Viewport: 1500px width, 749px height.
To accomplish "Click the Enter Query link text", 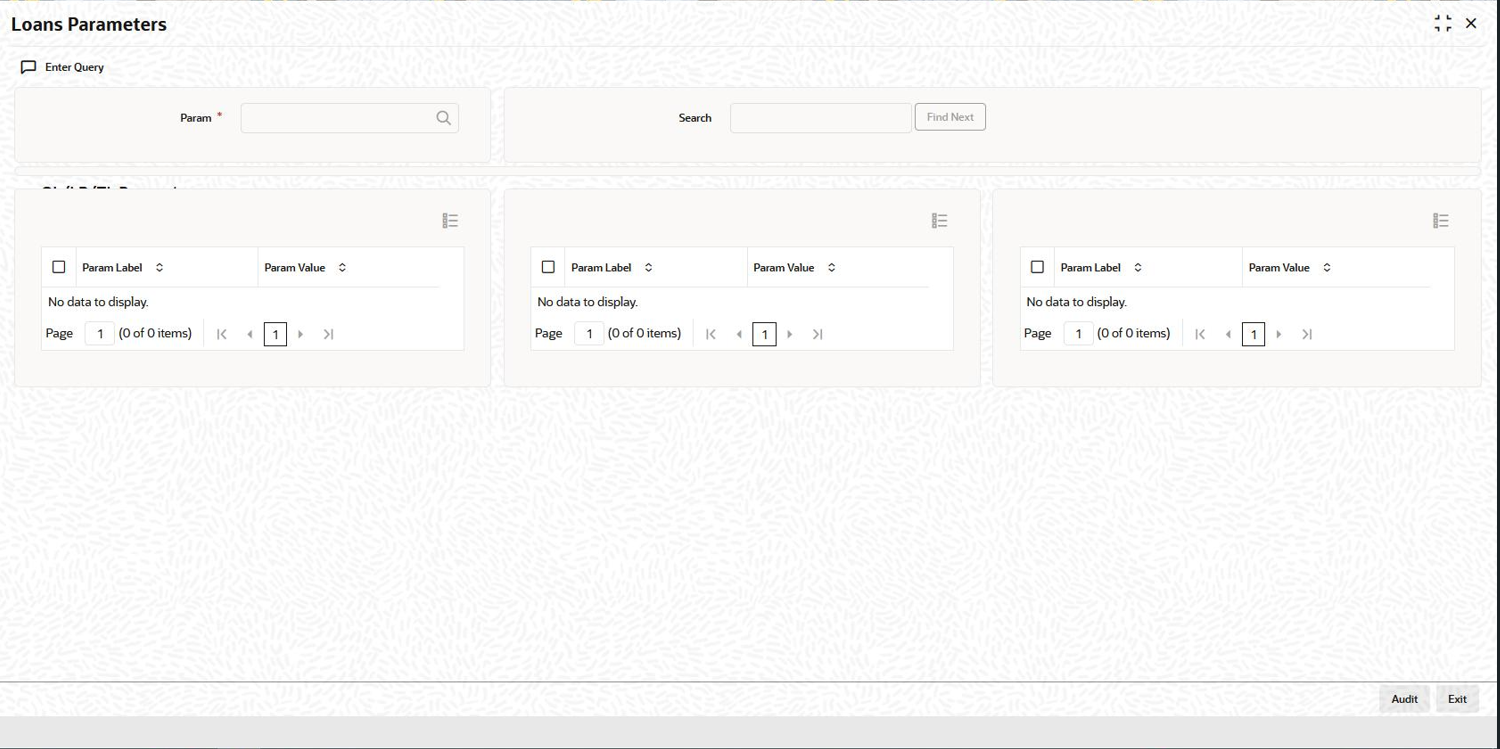I will click(74, 67).
